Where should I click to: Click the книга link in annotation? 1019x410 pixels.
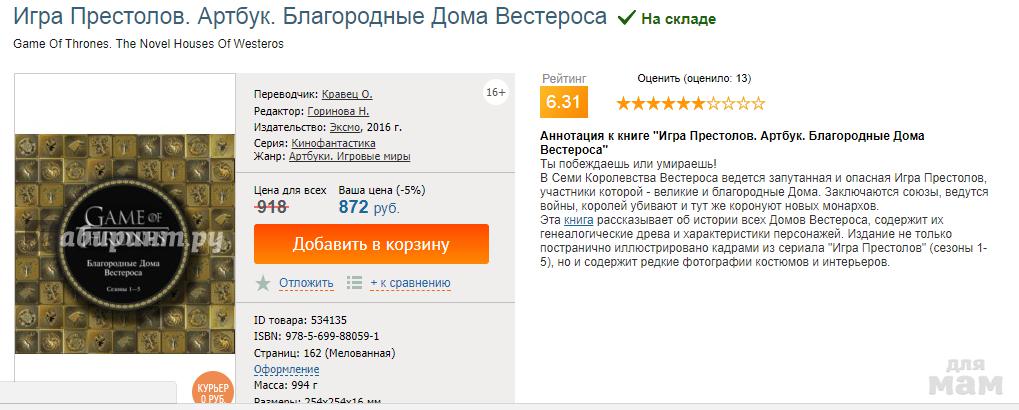pyautogui.click(x=579, y=218)
